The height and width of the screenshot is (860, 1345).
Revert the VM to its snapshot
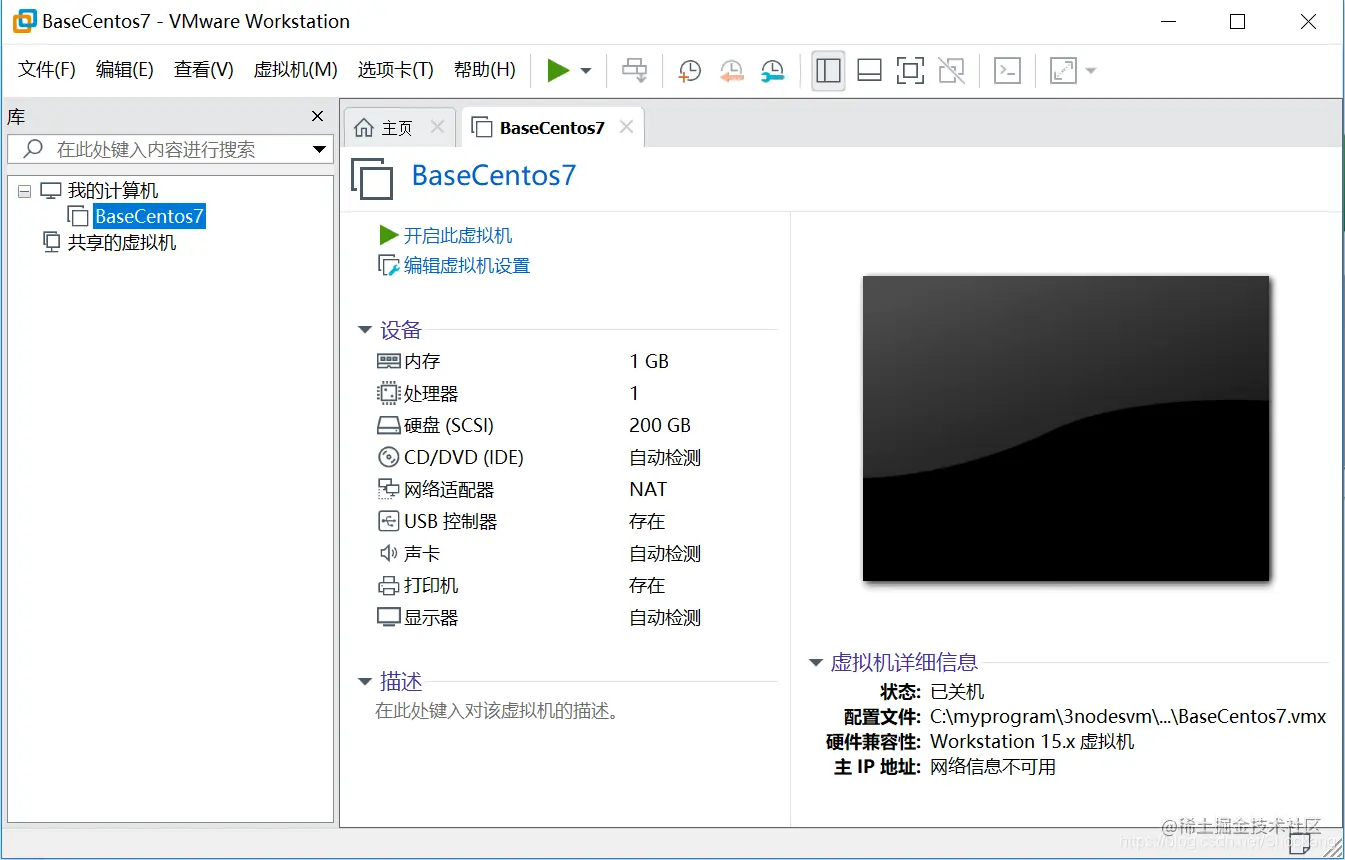point(731,70)
